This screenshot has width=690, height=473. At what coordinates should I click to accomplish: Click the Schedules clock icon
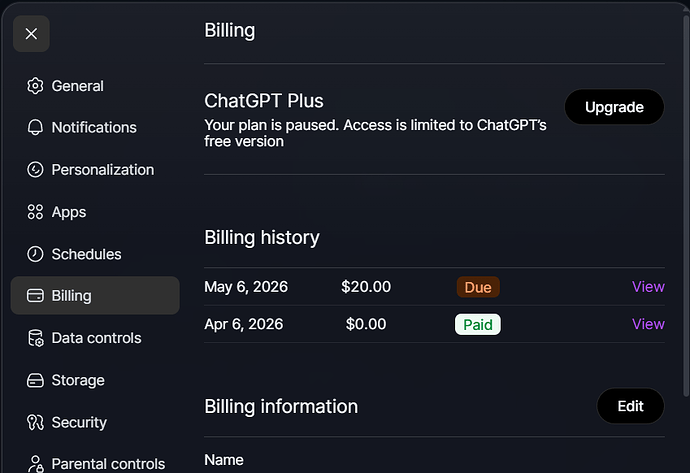click(35, 254)
